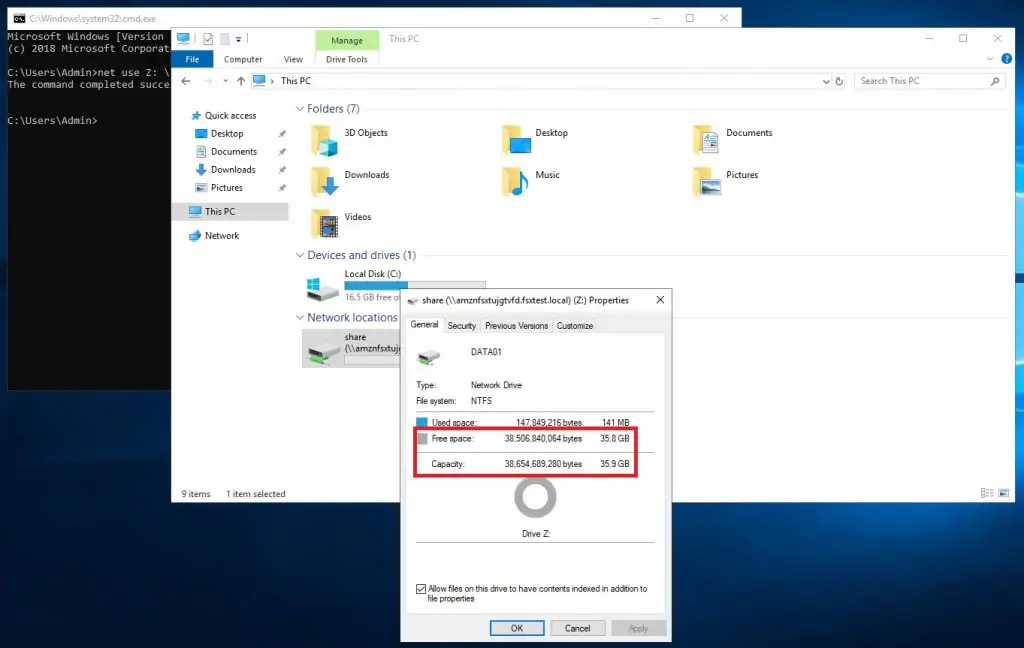Screen dimensions: 1024x648
Task: Click the blue Used space color box
Action: tap(422, 422)
